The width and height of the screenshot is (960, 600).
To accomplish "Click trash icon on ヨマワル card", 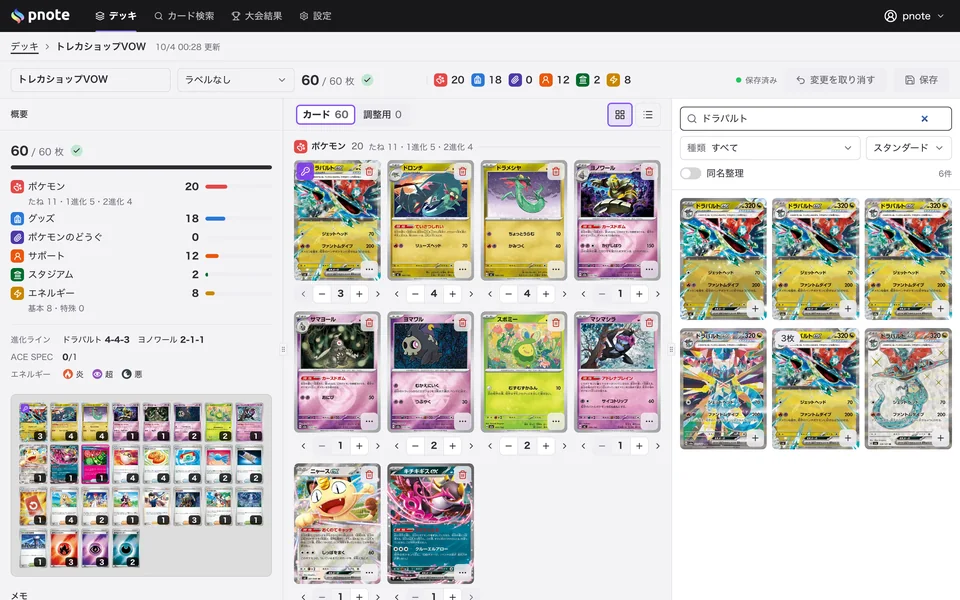I will coord(462,323).
